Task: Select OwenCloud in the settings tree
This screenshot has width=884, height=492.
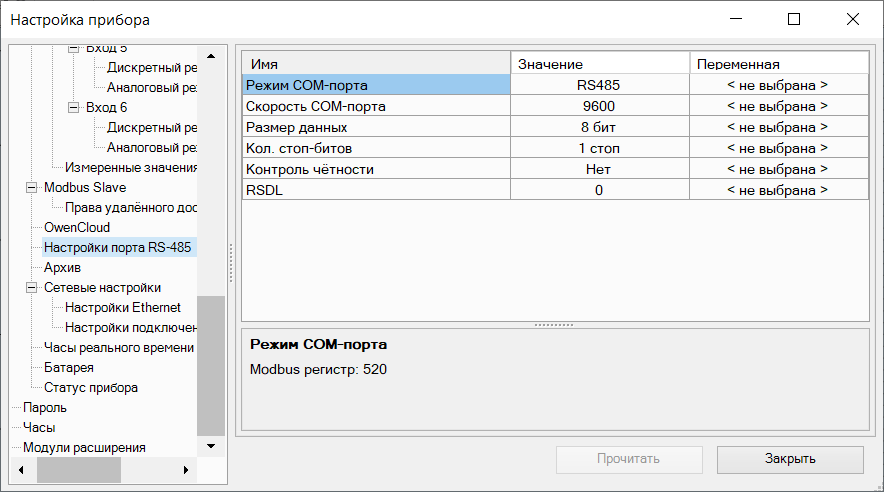Action: click(77, 227)
